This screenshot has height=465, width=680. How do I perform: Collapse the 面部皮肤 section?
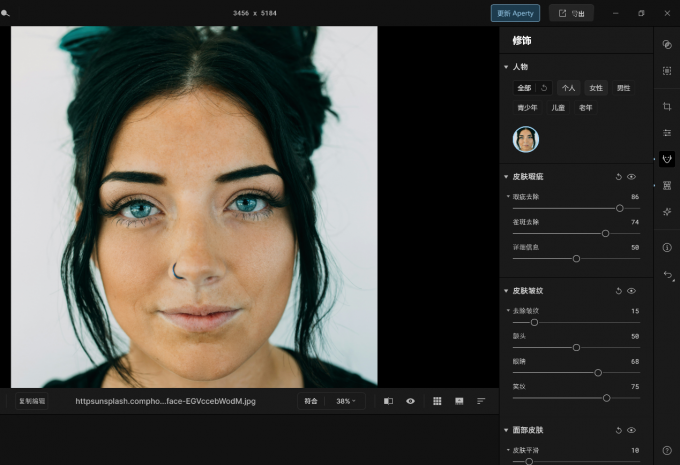tap(506, 430)
